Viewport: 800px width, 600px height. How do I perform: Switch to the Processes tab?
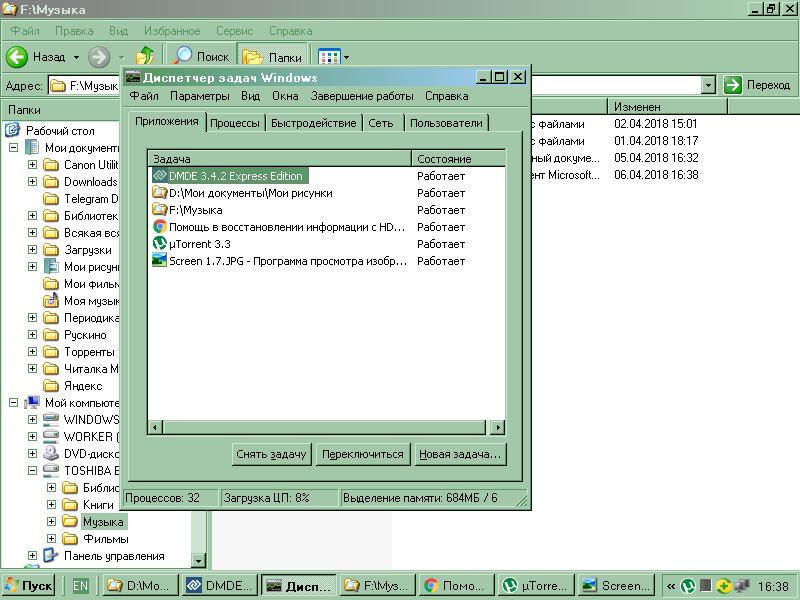(236, 123)
